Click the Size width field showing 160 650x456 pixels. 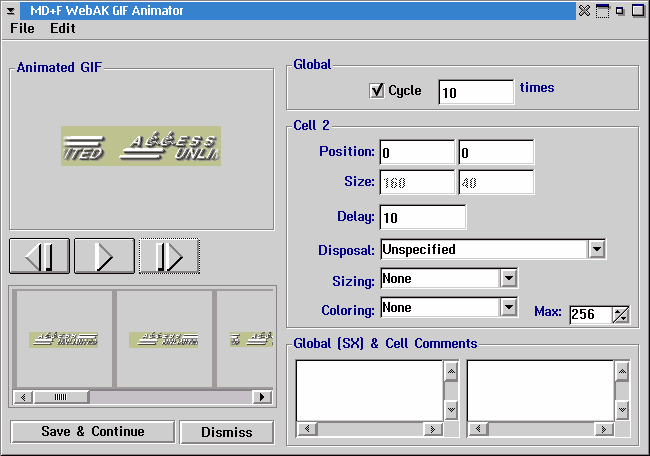coord(417,182)
